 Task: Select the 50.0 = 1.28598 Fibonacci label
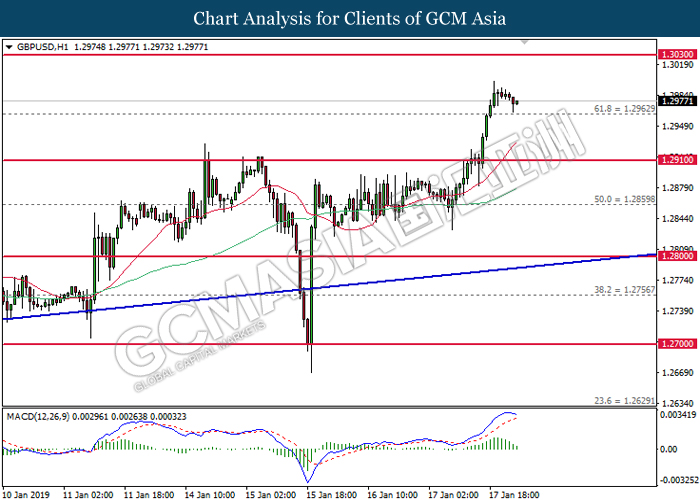point(624,200)
